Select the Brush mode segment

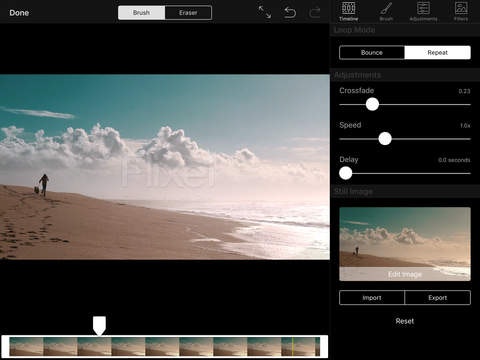click(142, 13)
